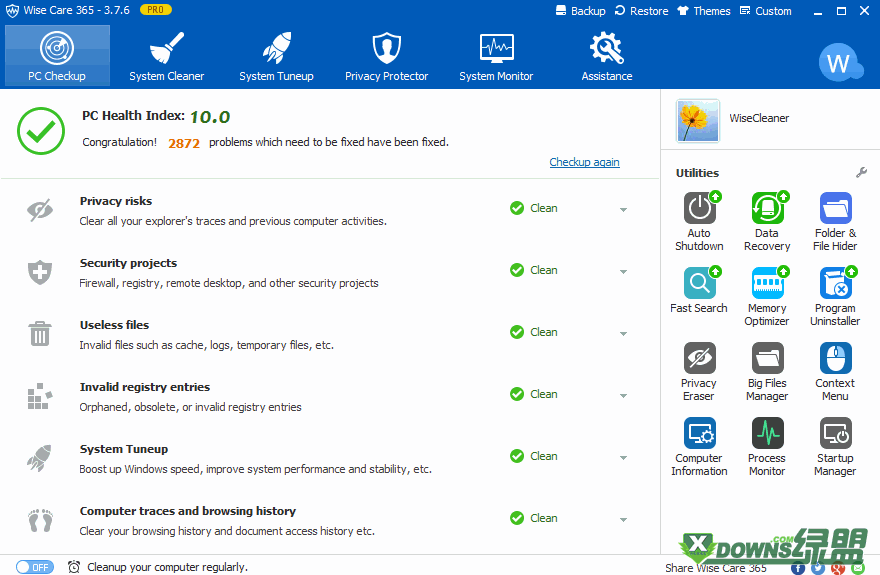Viewport: 880px width, 575px height.
Task: Open Computer Information utility
Action: pyautogui.click(x=699, y=447)
